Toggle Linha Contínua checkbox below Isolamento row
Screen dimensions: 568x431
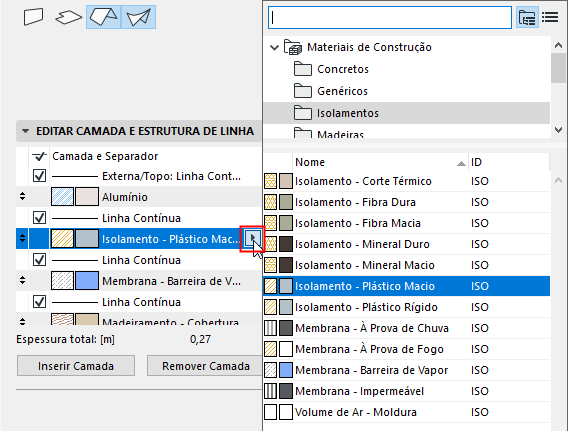pyautogui.click(x=39, y=260)
